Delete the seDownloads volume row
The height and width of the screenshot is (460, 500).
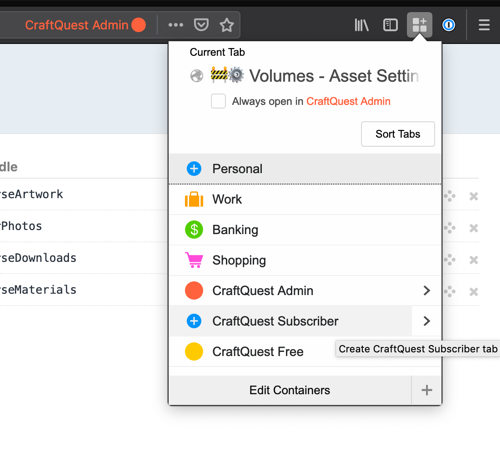(474, 260)
